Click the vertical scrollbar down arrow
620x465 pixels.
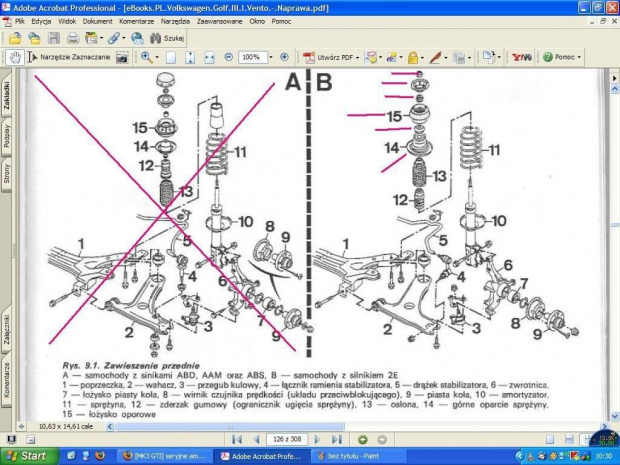coord(614,416)
